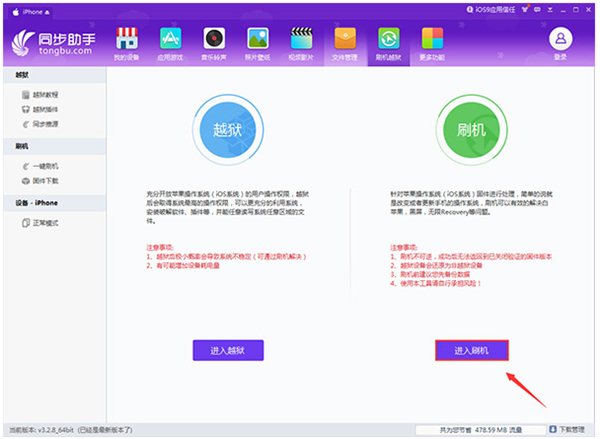
Task: Open the 照片壁纸 photo landscape icon
Action: point(258,39)
